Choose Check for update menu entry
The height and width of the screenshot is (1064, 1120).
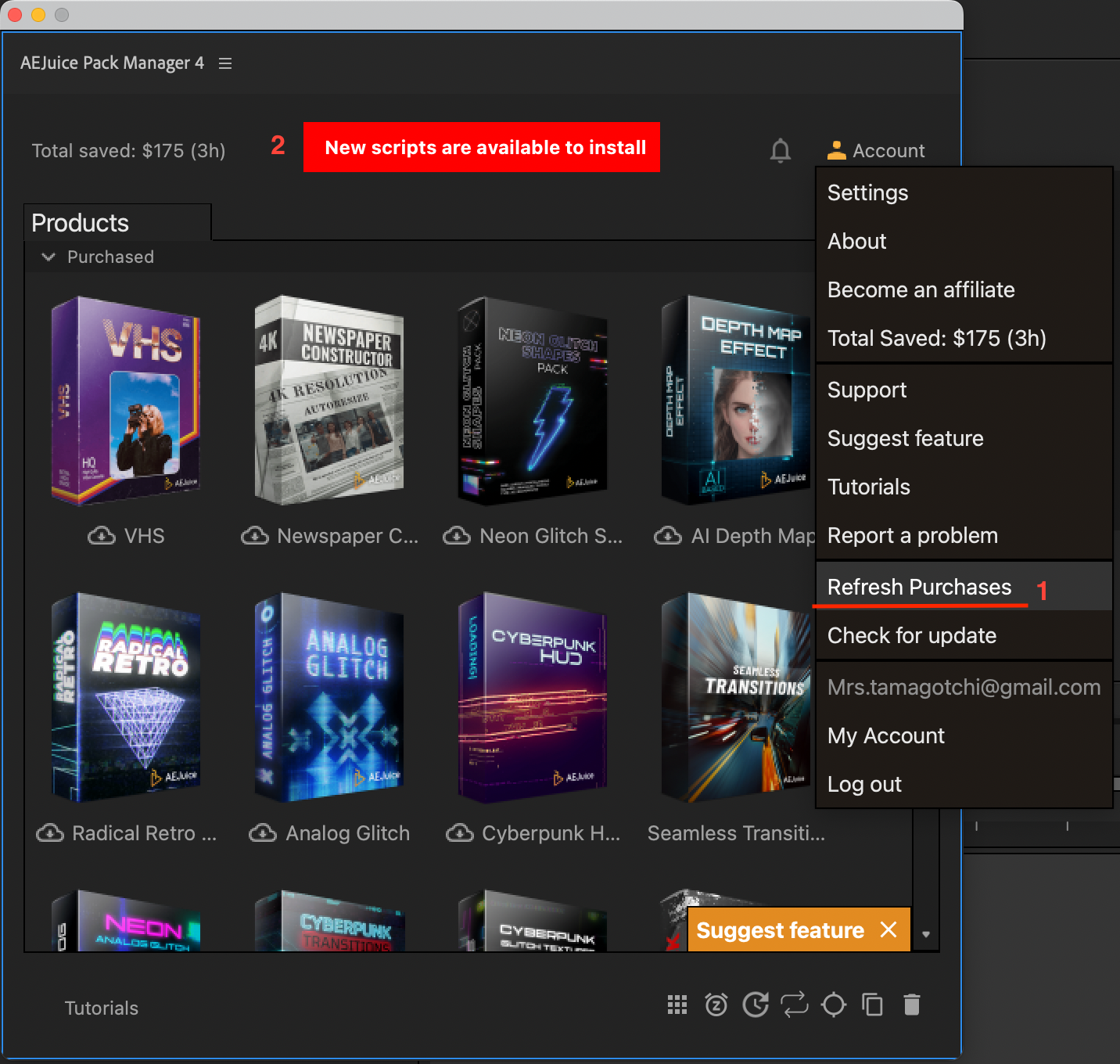pyautogui.click(x=912, y=635)
